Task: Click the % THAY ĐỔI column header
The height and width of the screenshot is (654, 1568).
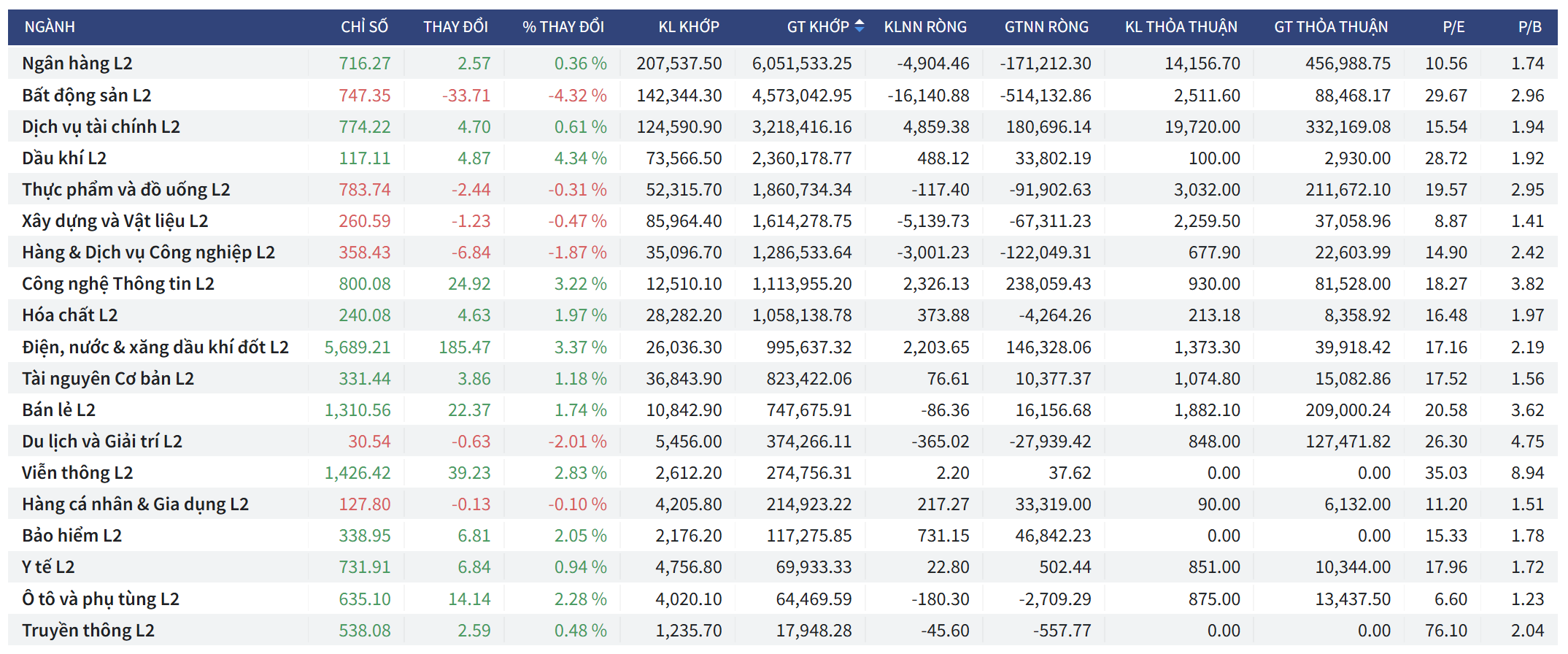Action: (x=563, y=27)
